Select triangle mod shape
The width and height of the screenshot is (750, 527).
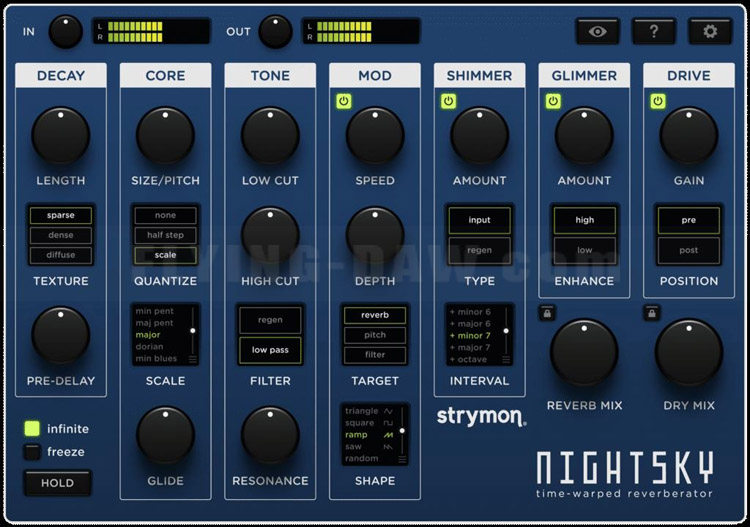click(369, 411)
